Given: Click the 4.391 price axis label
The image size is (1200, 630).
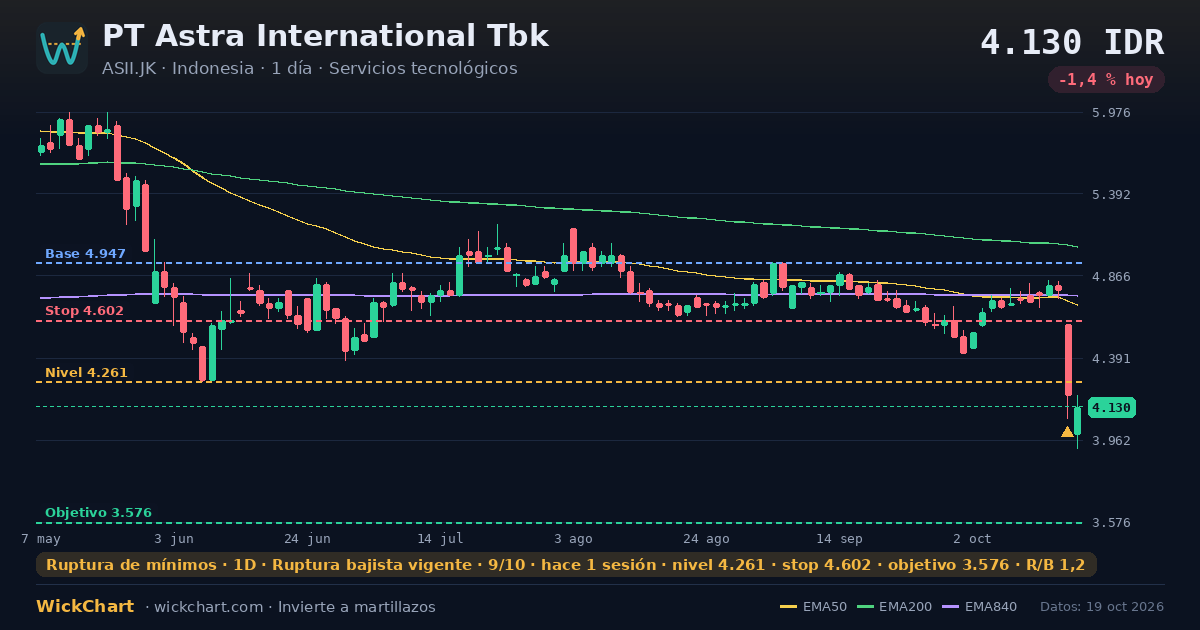Looking at the screenshot, I should click(x=1111, y=359).
